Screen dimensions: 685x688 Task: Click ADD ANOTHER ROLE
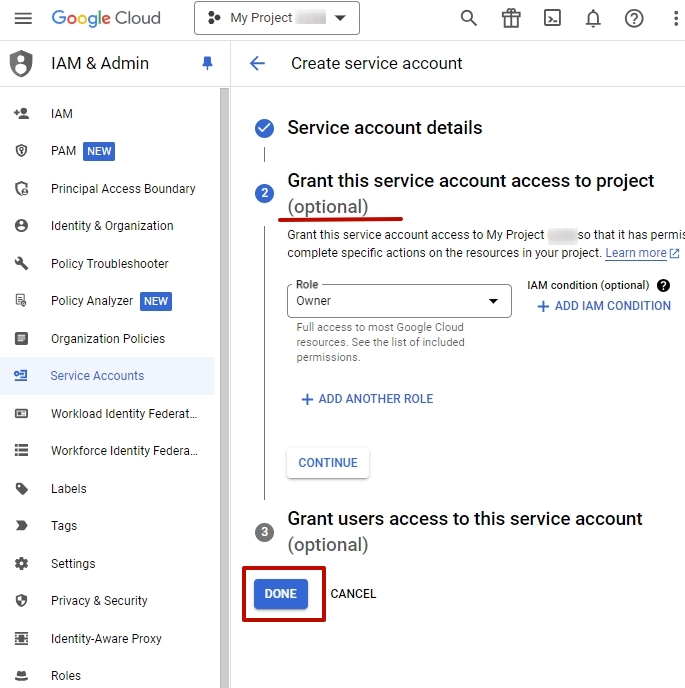[x=367, y=399]
